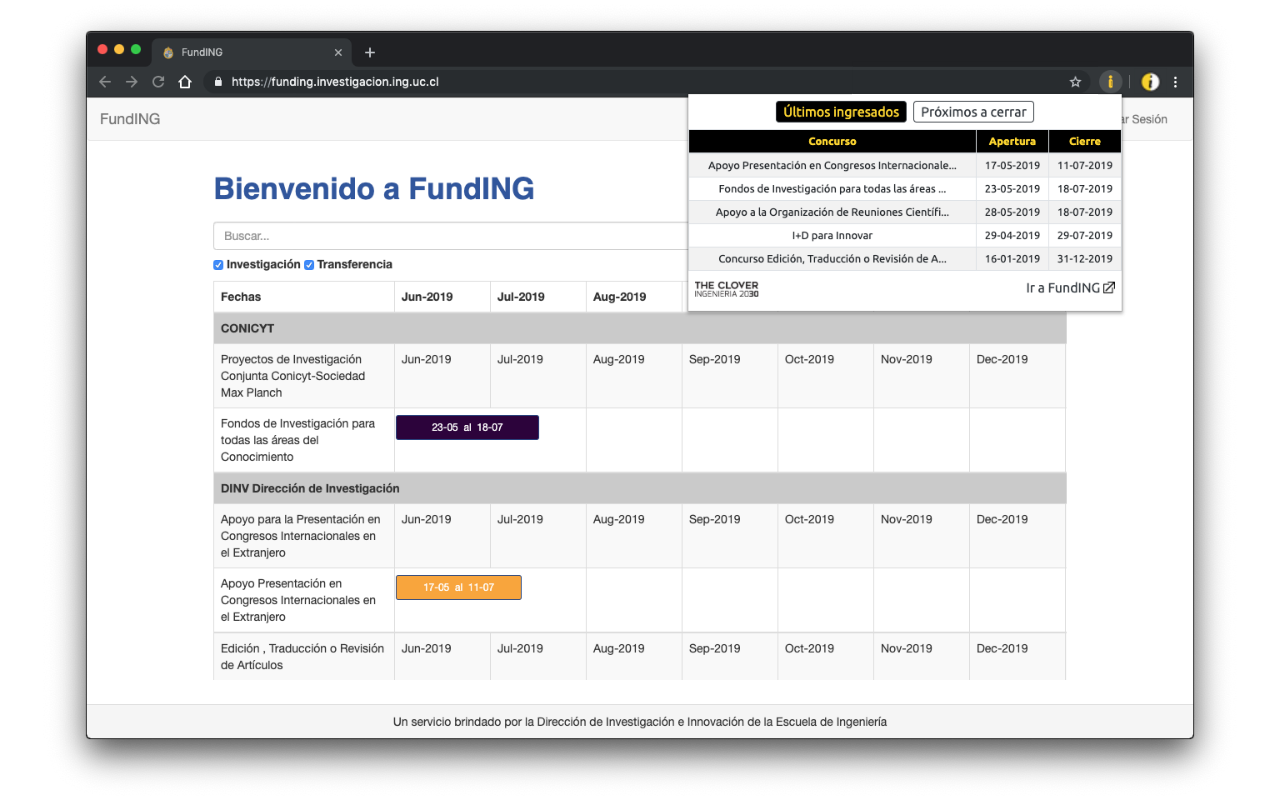Go forward using the browser forward arrow
The height and width of the screenshot is (800, 1280).
point(131,82)
